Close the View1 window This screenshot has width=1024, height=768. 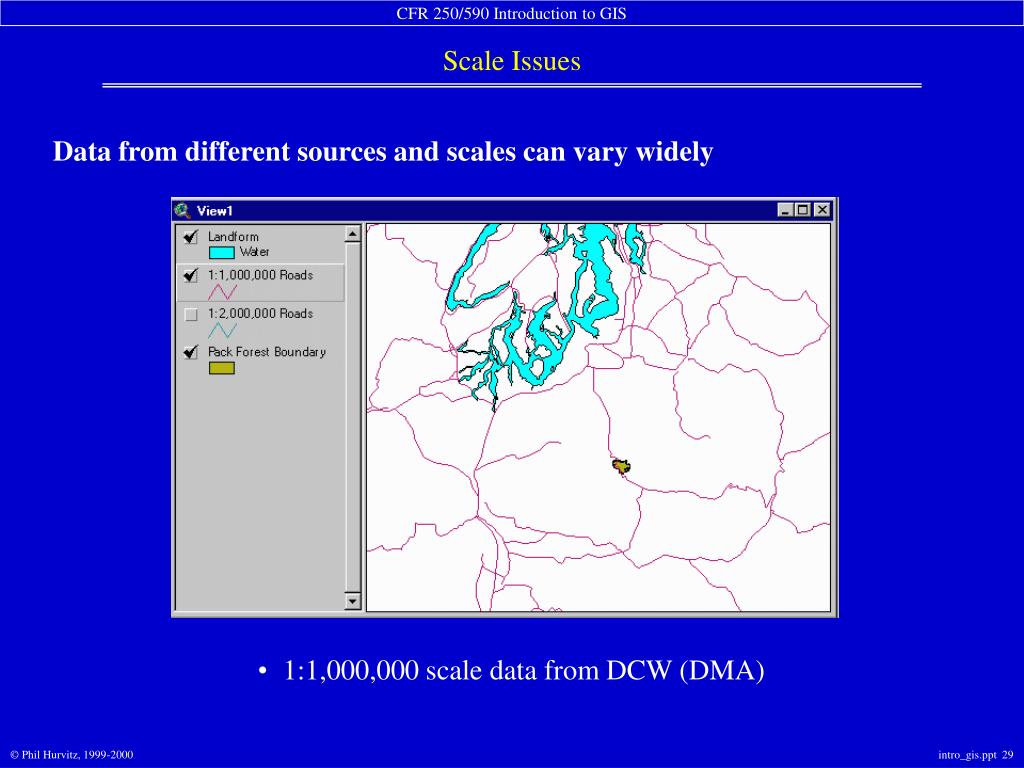[822, 210]
